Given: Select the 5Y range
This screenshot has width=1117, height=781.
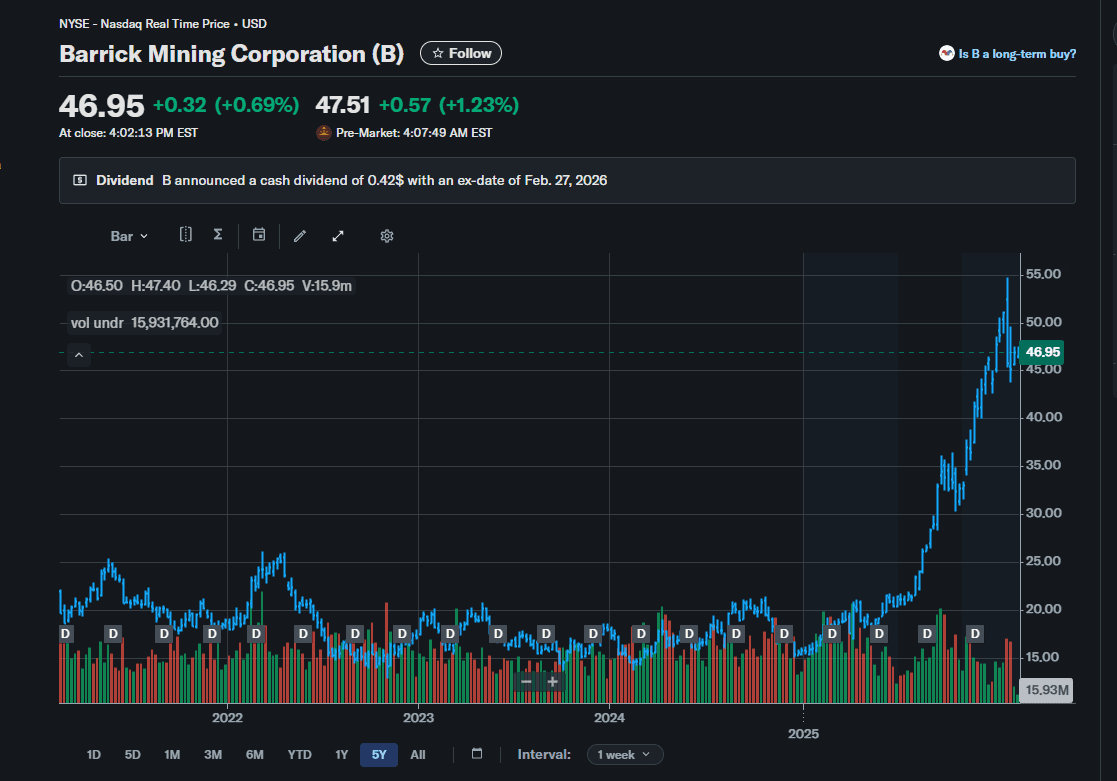Looking at the screenshot, I should pyautogui.click(x=379, y=755).
